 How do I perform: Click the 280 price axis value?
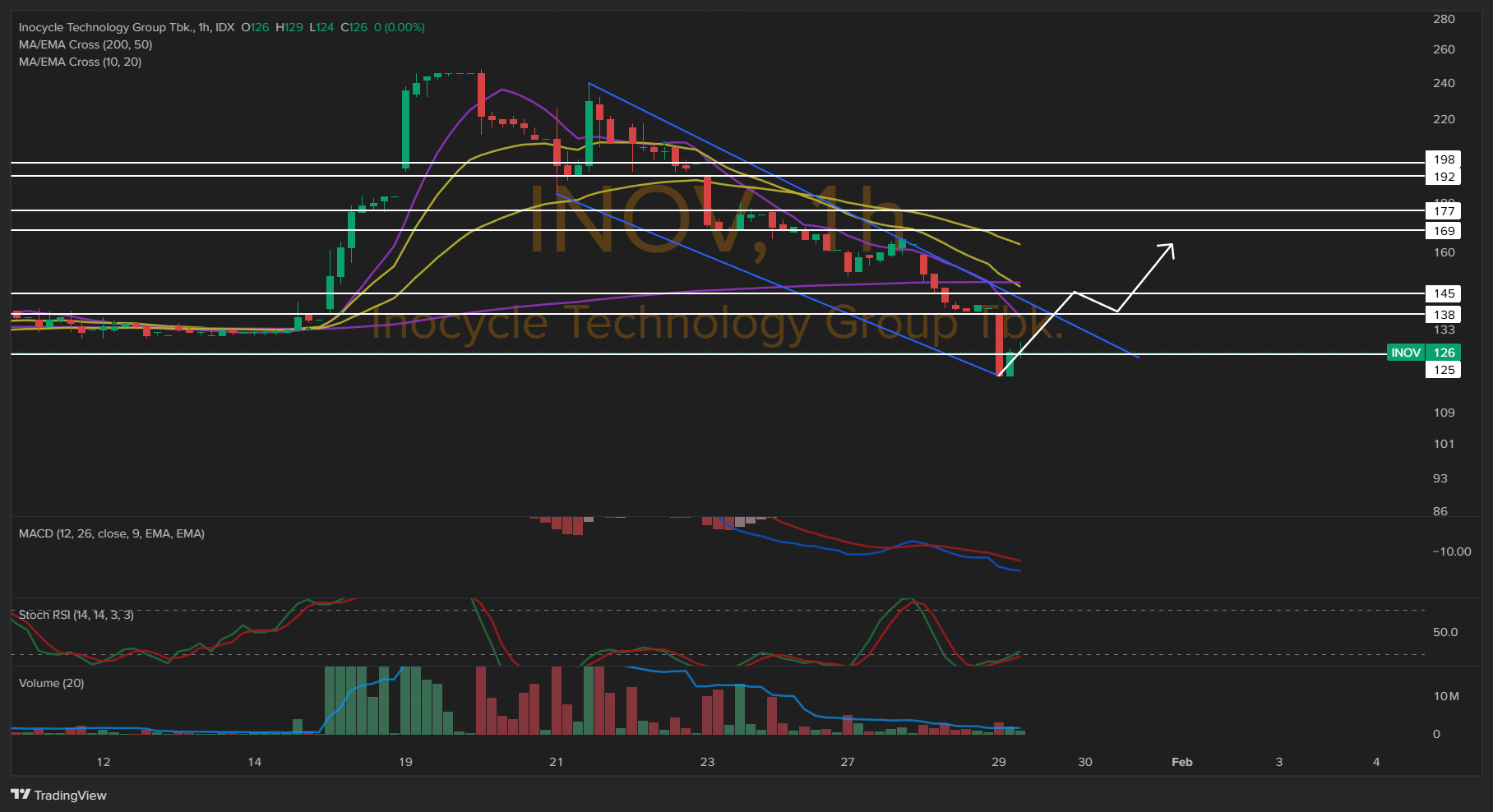point(1444,19)
